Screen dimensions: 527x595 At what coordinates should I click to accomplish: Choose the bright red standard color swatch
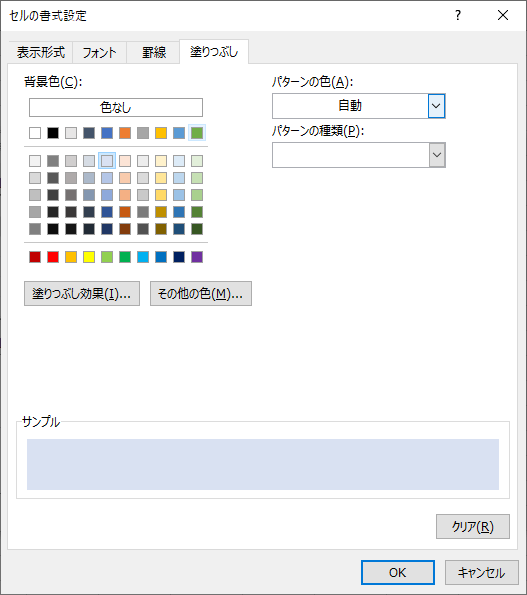(x=53, y=257)
